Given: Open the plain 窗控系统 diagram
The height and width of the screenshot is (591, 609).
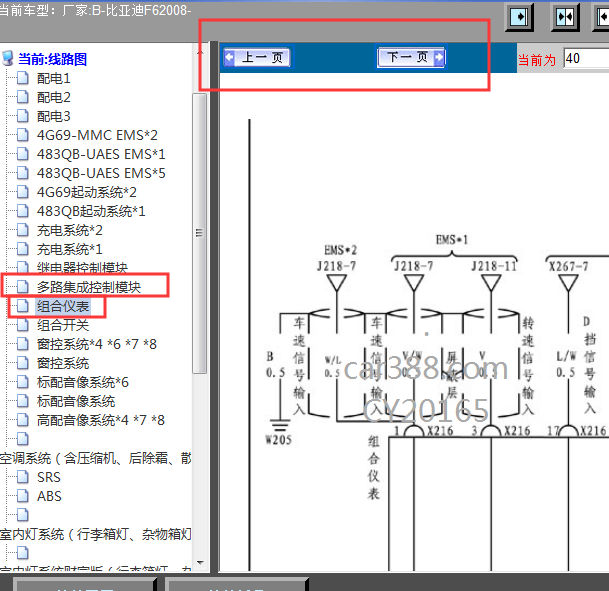Looking at the screenshot, I should click(63, 363).
